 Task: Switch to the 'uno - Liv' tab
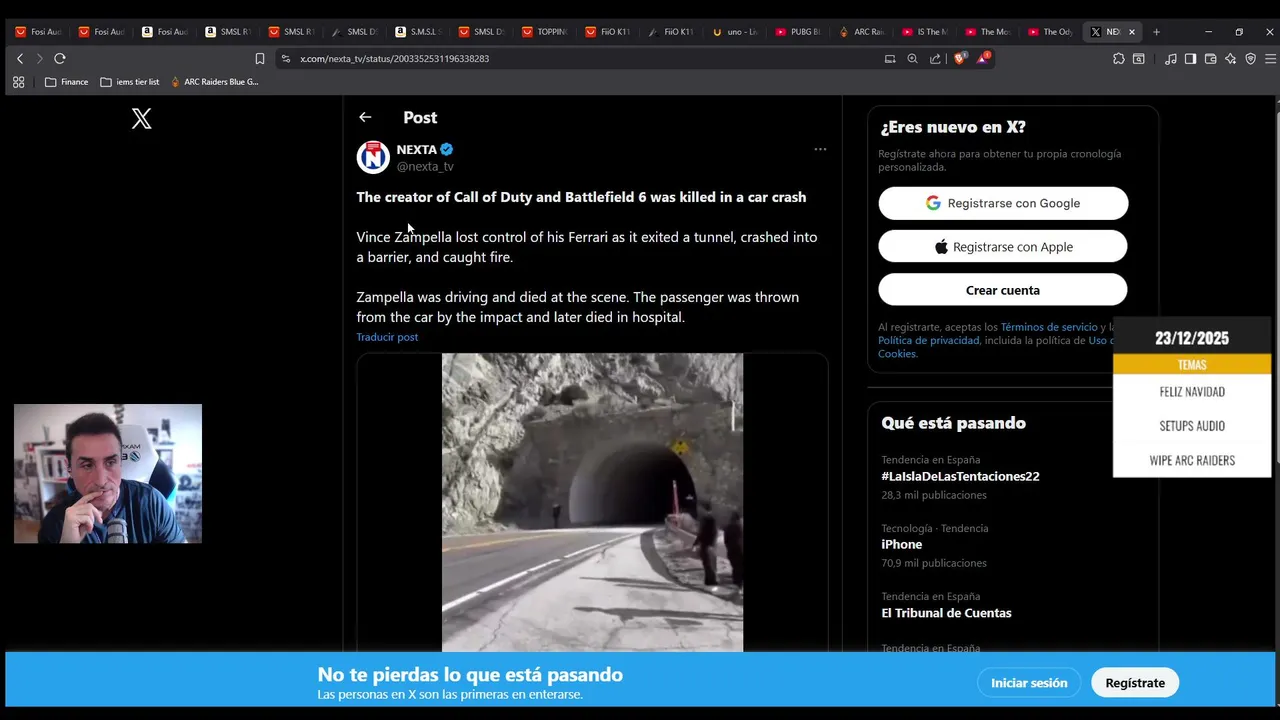735,32
